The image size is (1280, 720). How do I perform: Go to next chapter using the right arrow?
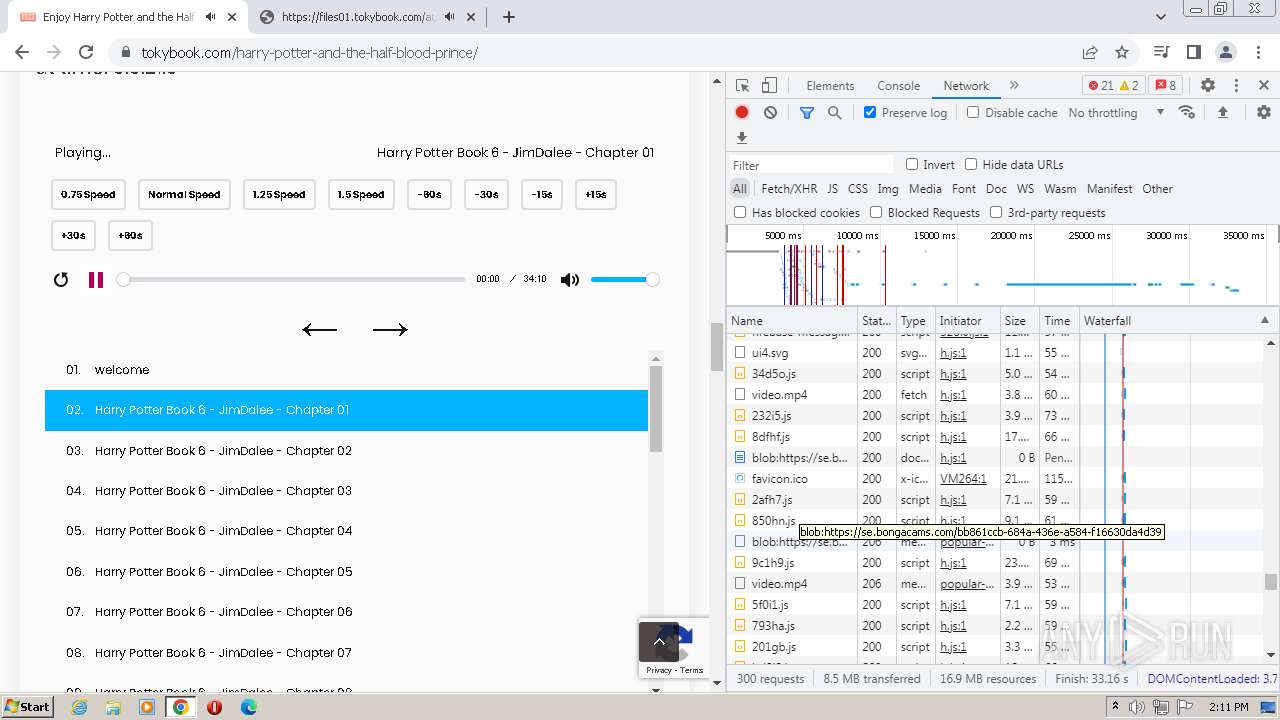[x=390, y=330]
